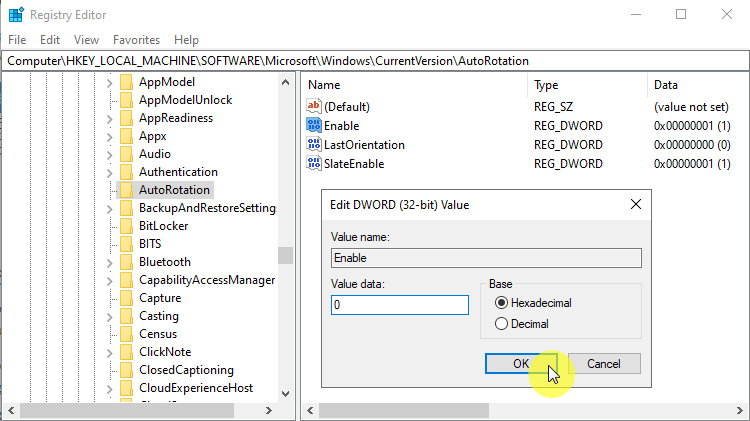Select the Hexadecimal base option
Image resolution: width=750 pixels, height=421 pixels.
(x=502, y=303)
